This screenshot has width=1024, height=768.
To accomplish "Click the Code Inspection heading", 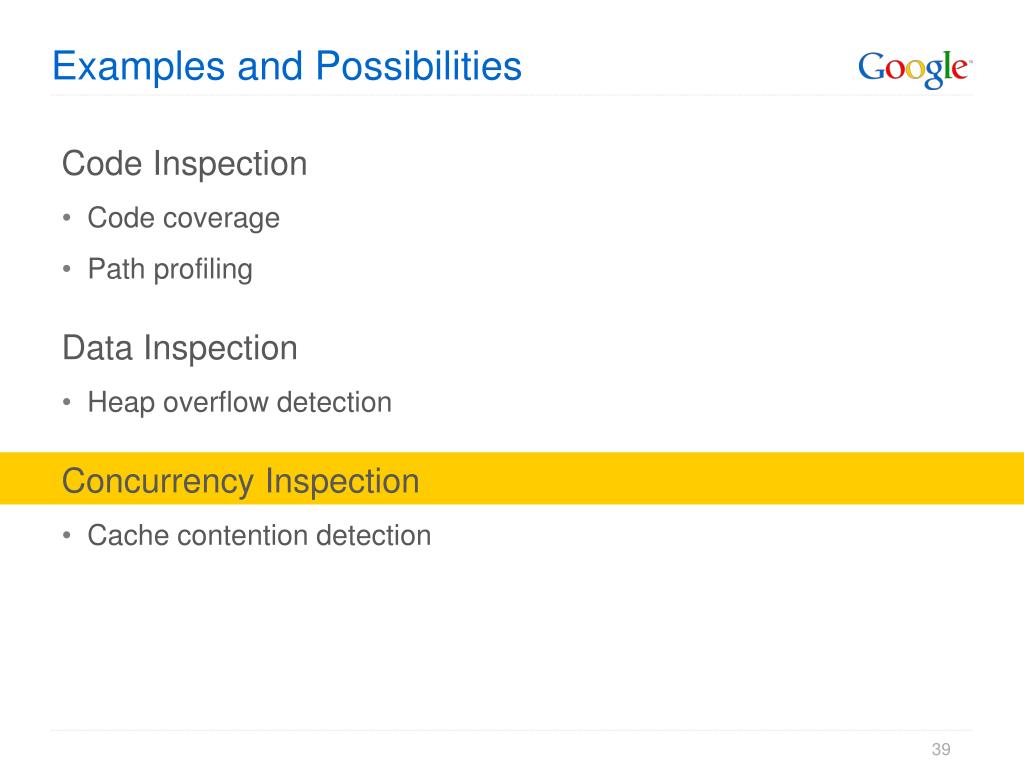I will (184, 163).
